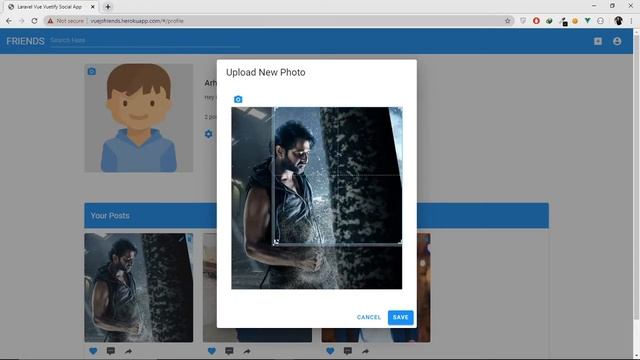Click the FRIENDS logo
The image size is (640, 360).
tap(25, 41)
